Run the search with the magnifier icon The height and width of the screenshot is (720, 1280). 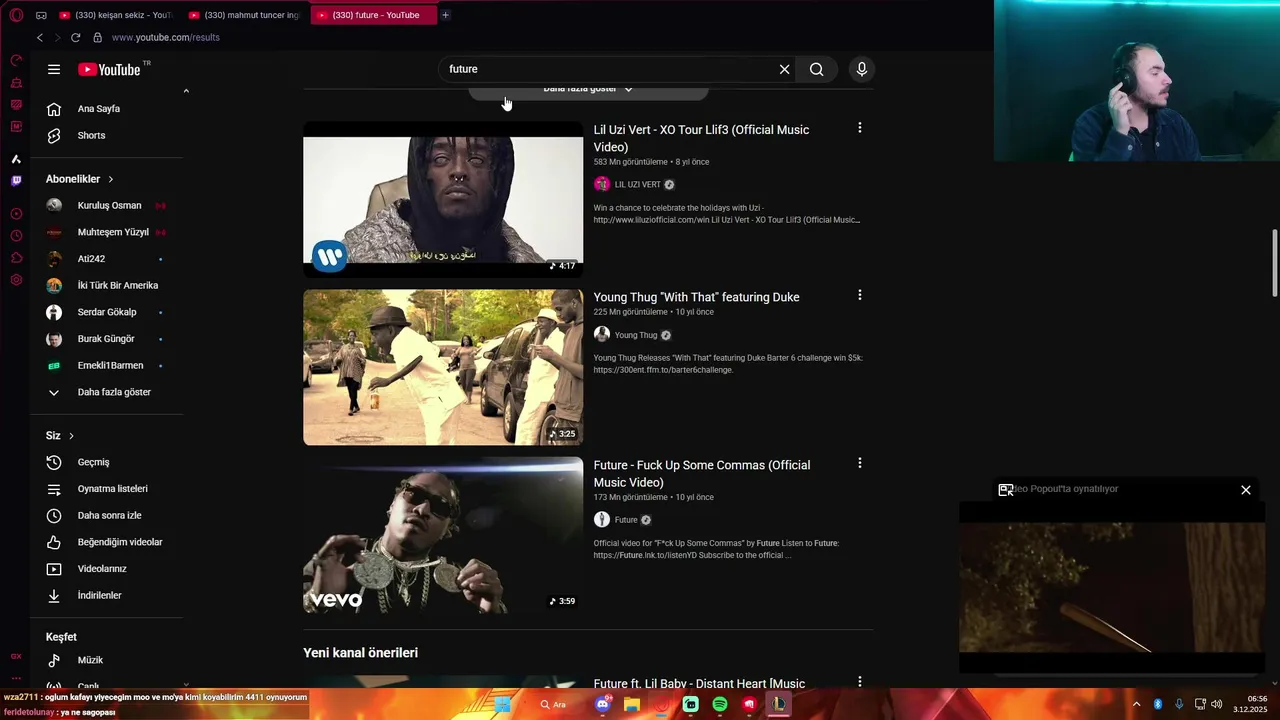pyautogui.click(x=817, y=69)
